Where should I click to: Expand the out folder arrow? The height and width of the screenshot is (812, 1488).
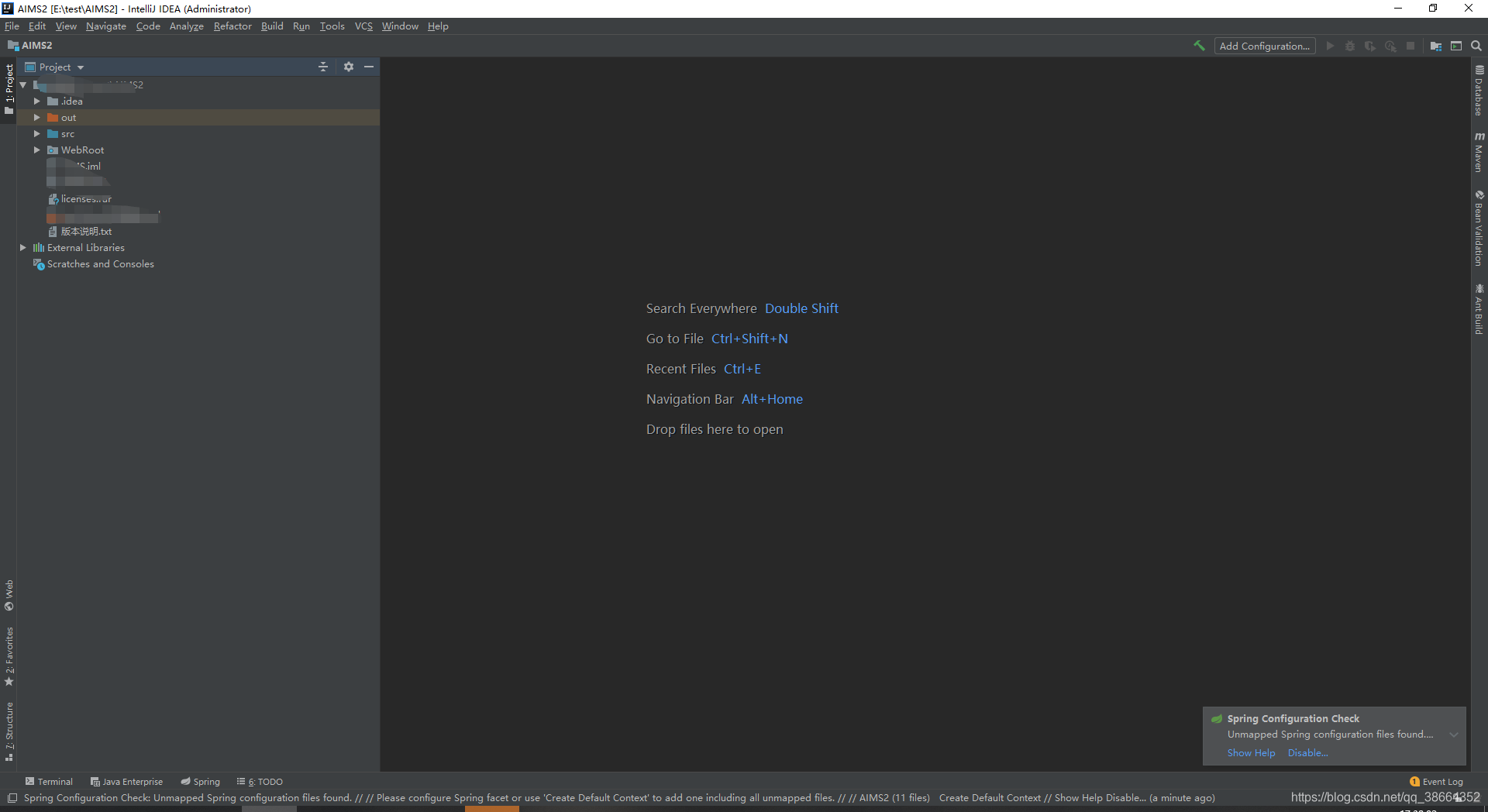coord(36,117)
